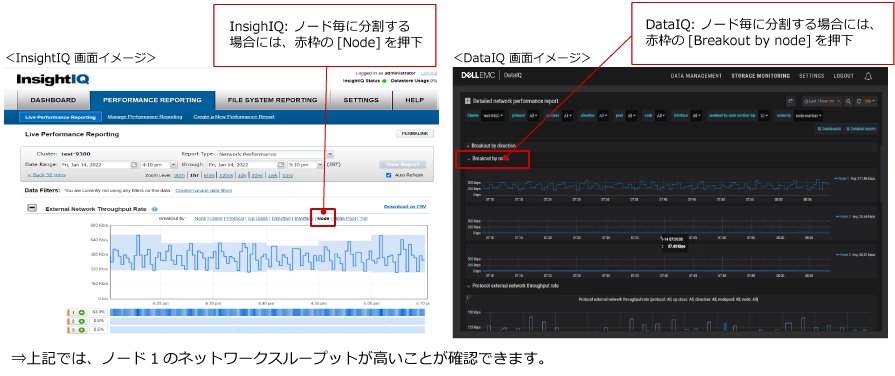Click the green plus icon for node 2
The width and height of the screenshot is (895, 376).
[x=82, y=321]
